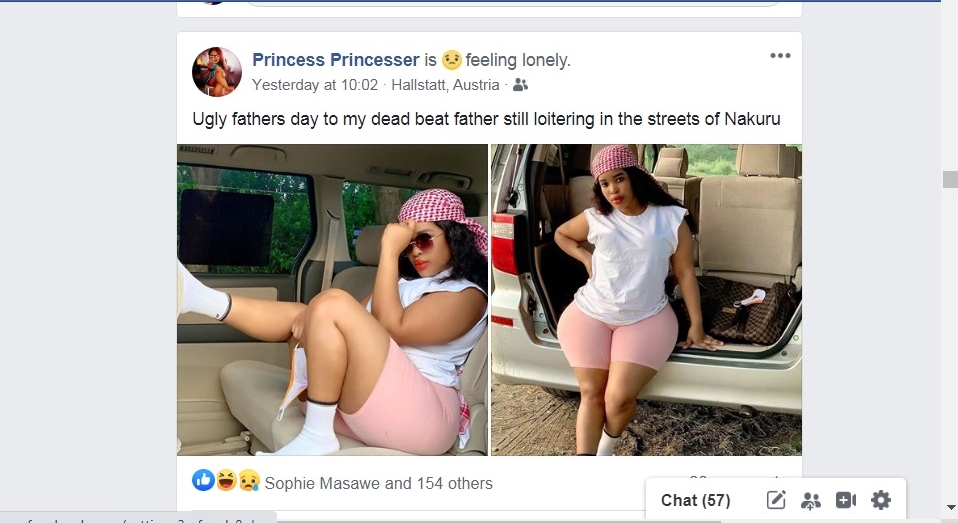Open the Princess Princesser profile link

[x=335, y=60]
